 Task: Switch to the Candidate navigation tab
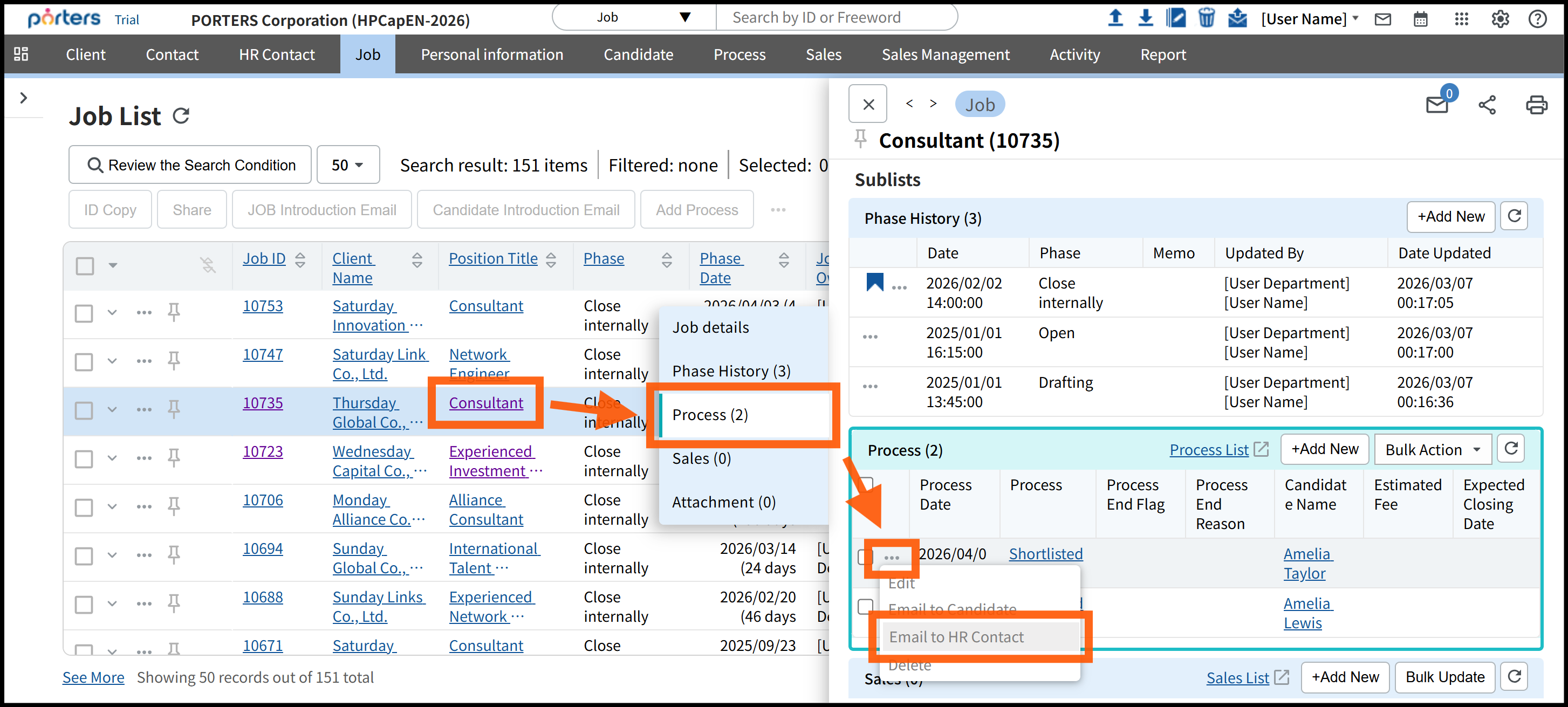click(x=638, y=55)
